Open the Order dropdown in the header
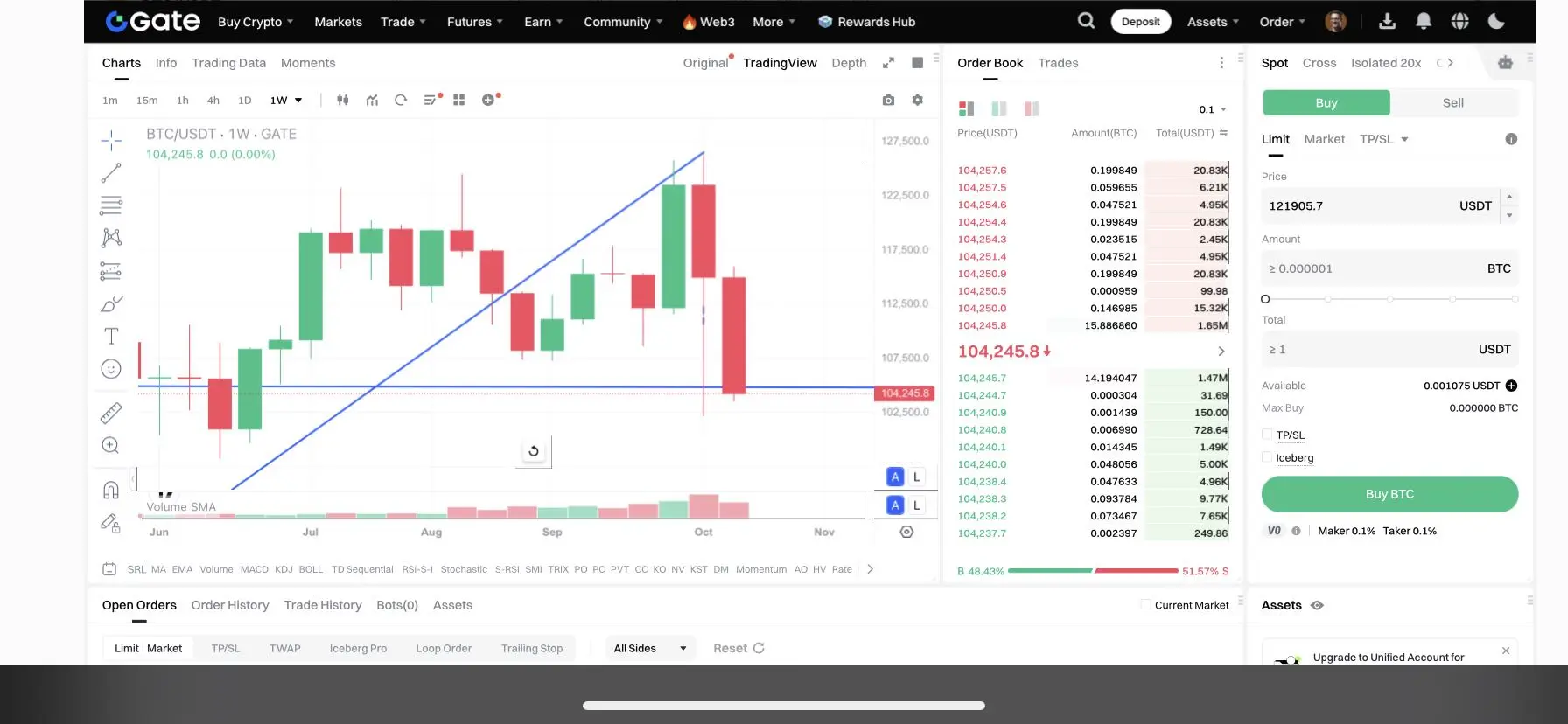 pos(1283,22)
